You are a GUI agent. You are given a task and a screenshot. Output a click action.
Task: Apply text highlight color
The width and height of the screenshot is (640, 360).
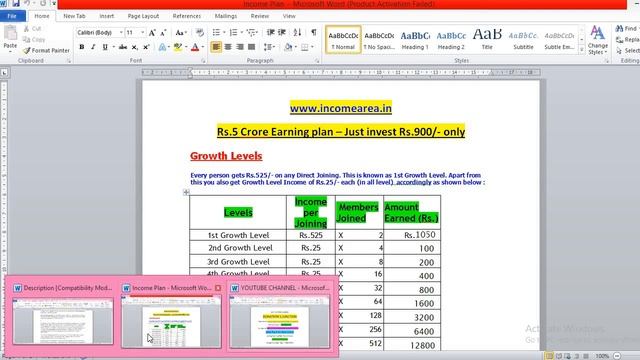pos(178,47)
